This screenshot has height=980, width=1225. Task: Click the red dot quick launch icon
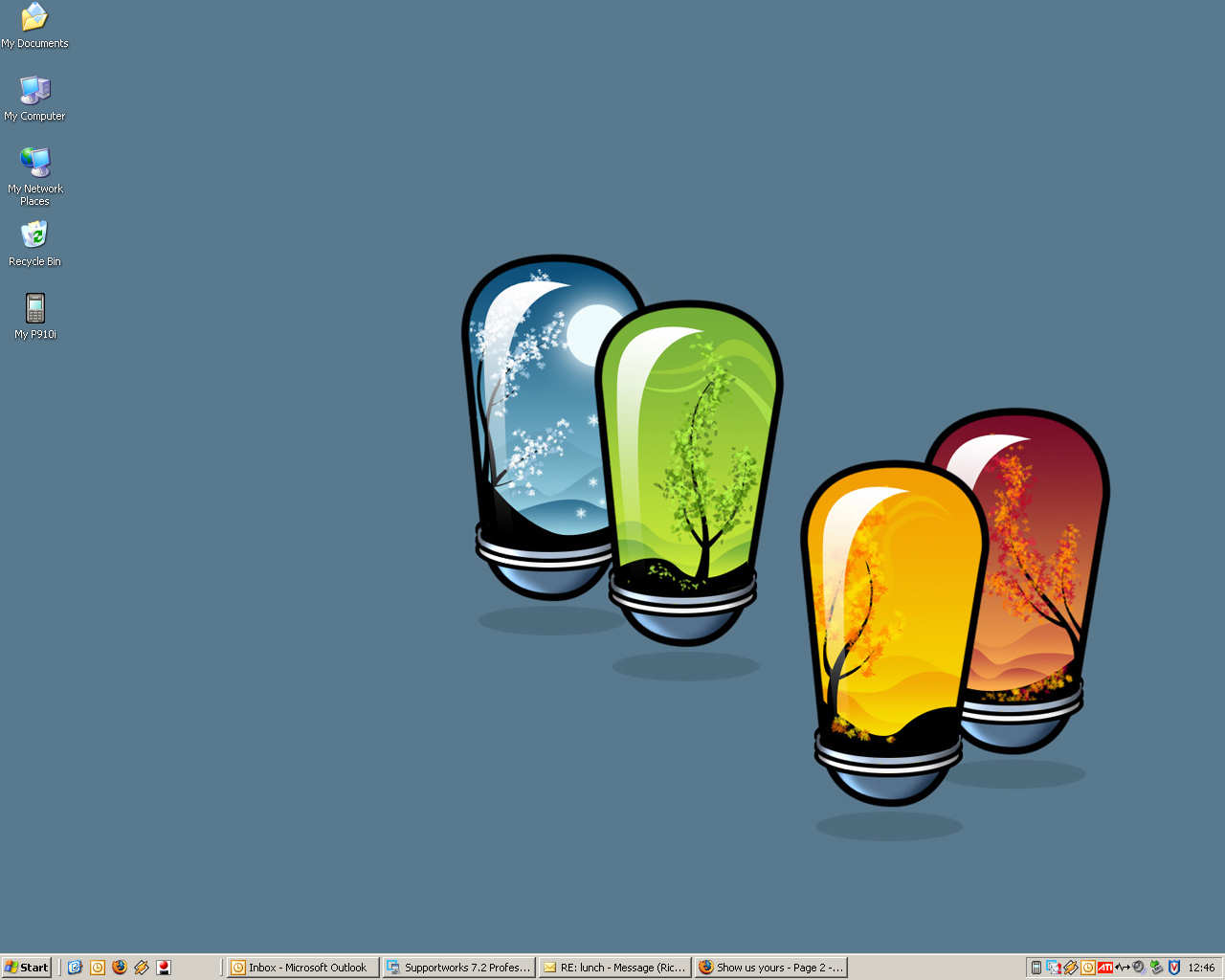point(164,968)
